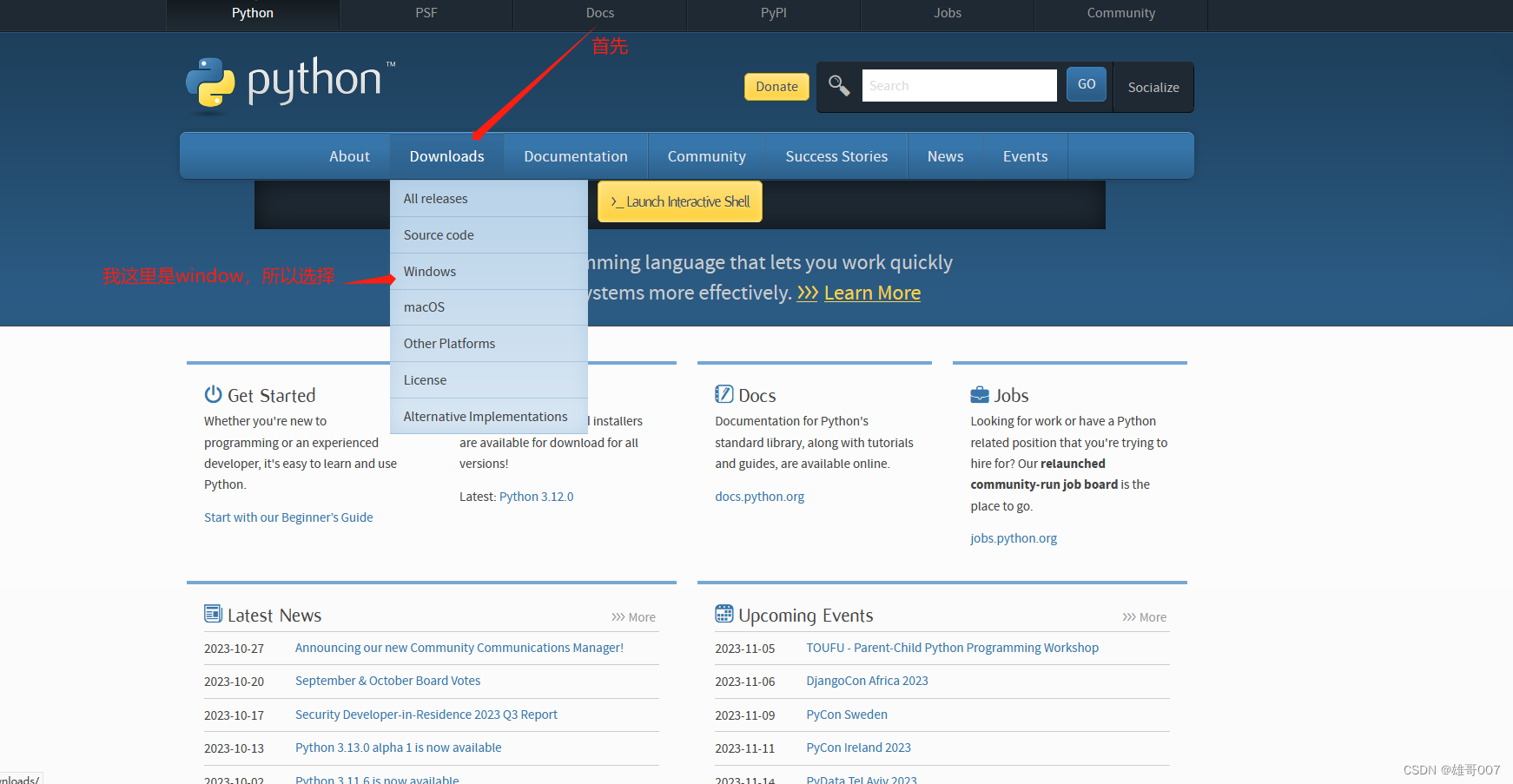This screenshot has height=784, width=1513.
Task: Open DjangoCon Africa 2023 event
Action: [x=867, y=681]
